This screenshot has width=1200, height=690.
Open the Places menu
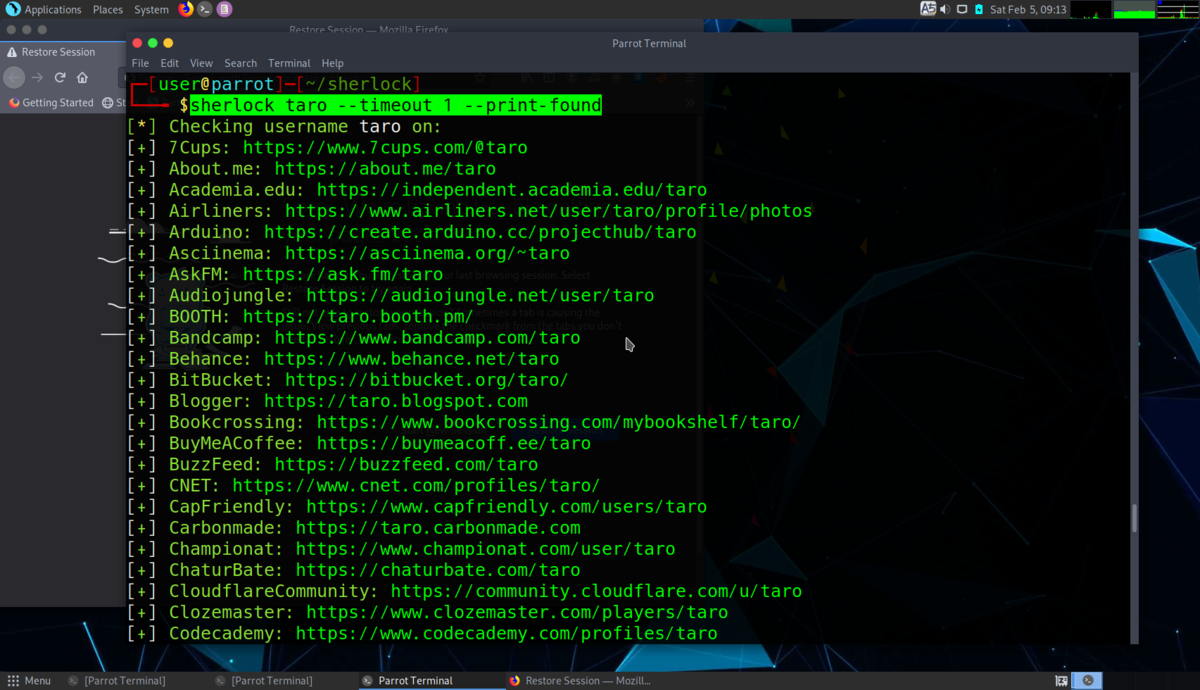(108, 10)
